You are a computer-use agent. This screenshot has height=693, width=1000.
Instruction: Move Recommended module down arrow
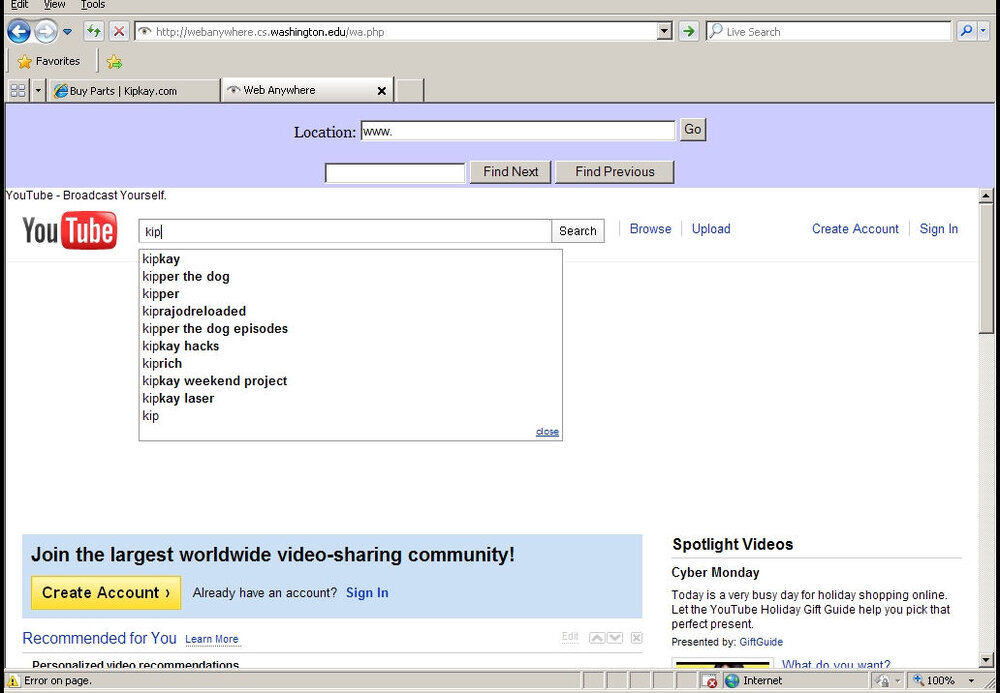615,638
